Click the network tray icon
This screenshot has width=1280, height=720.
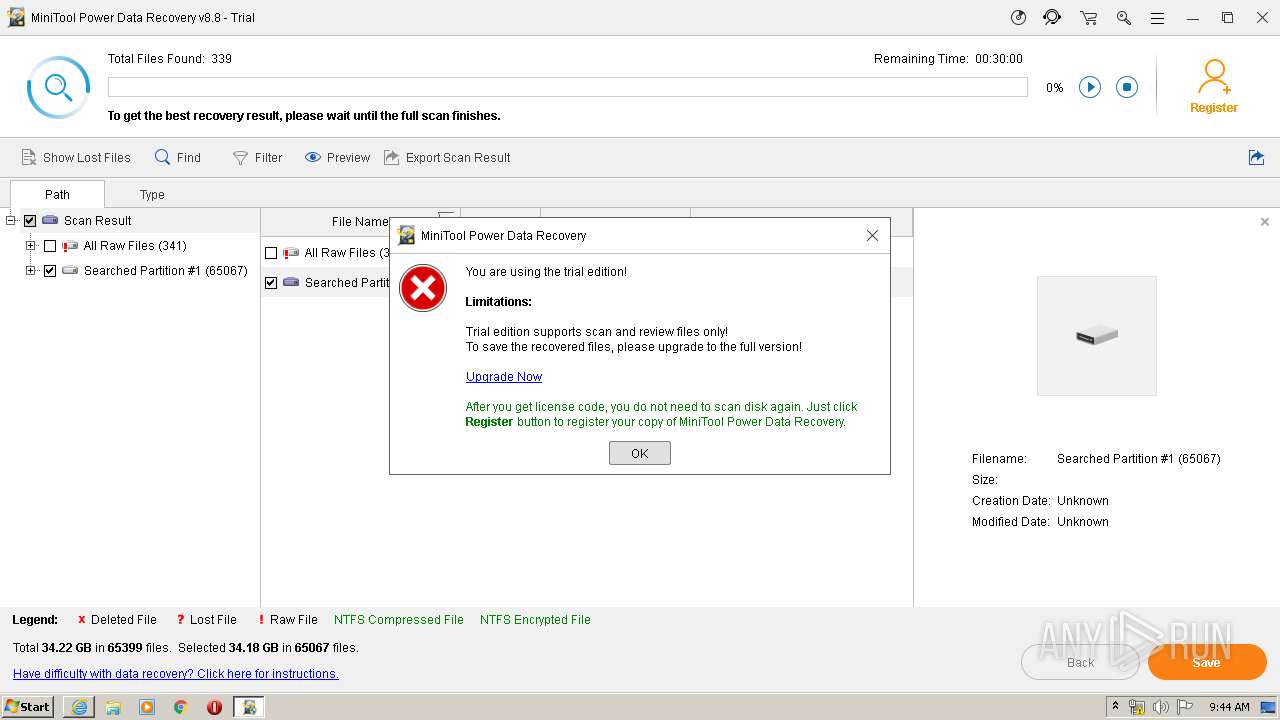[x=1137, y=707]
